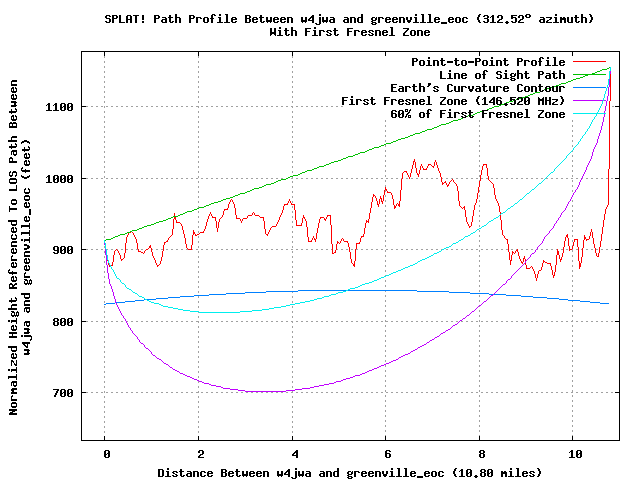Click the green legend line sample for Line of Sight Path
This screenshot has height=480, width=640.
click(589, 75)
